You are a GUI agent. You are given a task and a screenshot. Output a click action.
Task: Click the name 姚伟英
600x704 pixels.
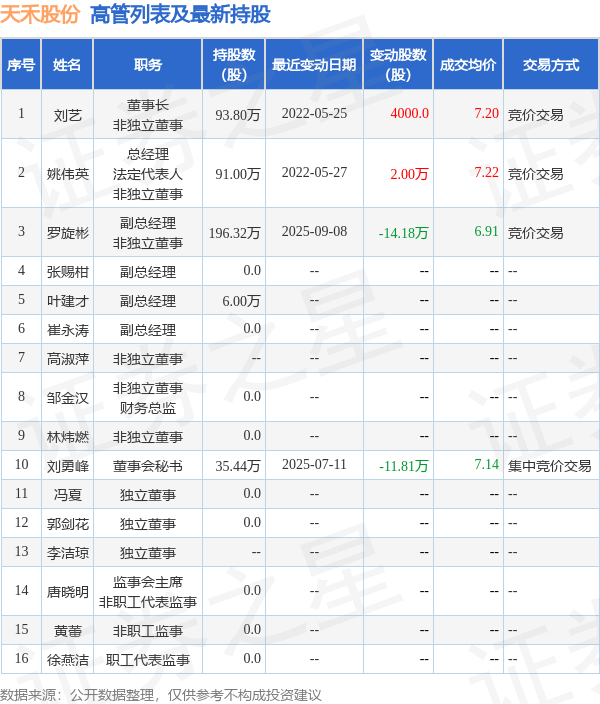[x=67, y=174]
